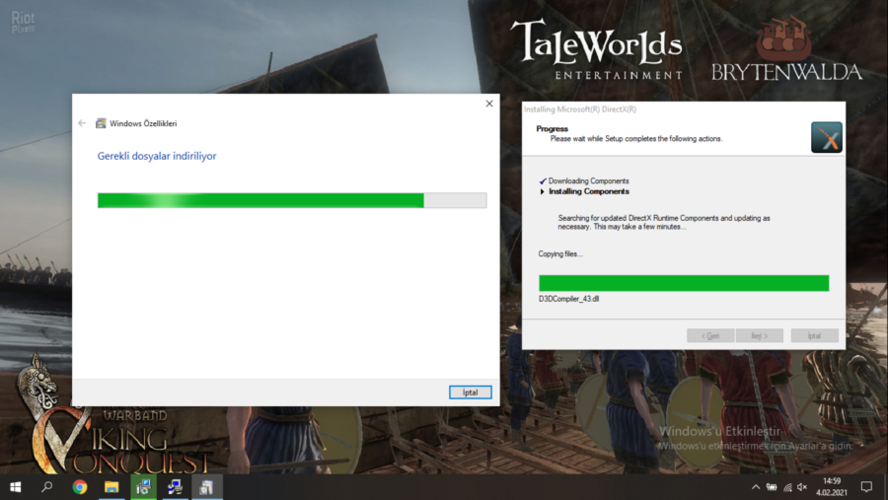Switch to the green-highlighted installer taskbar icon

point(143,487)
